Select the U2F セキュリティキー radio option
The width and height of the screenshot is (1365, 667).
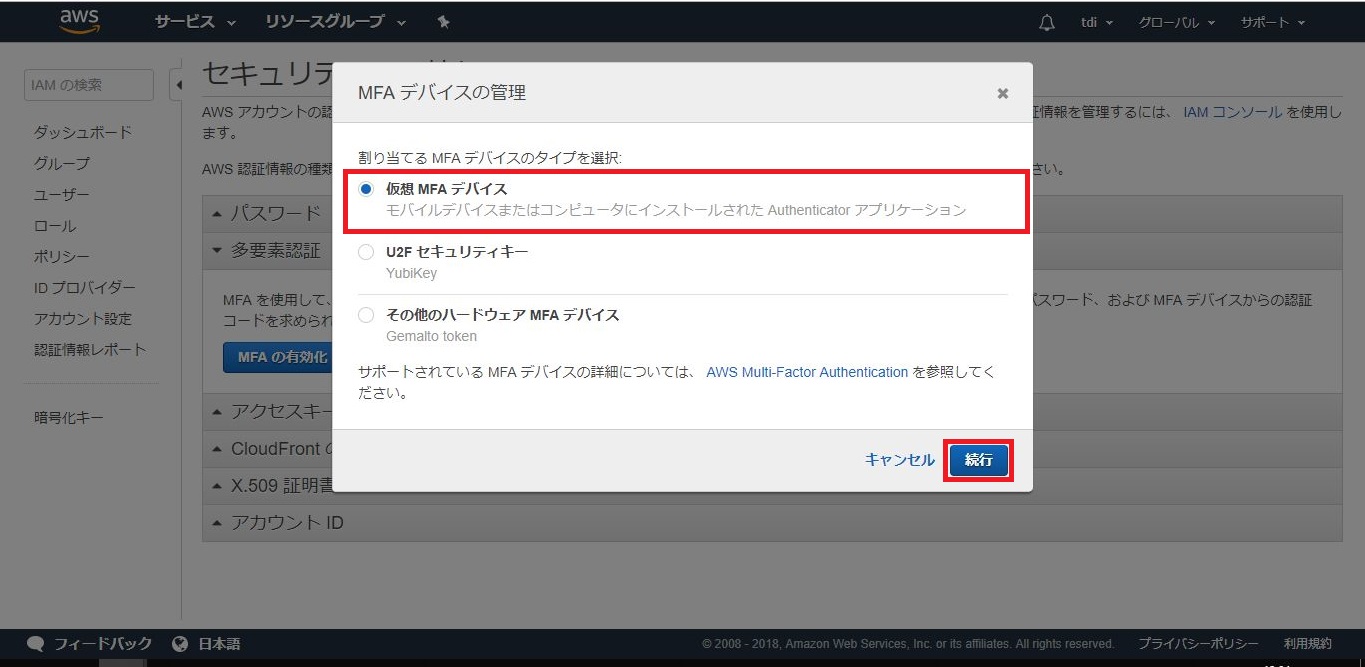[366, 252]
